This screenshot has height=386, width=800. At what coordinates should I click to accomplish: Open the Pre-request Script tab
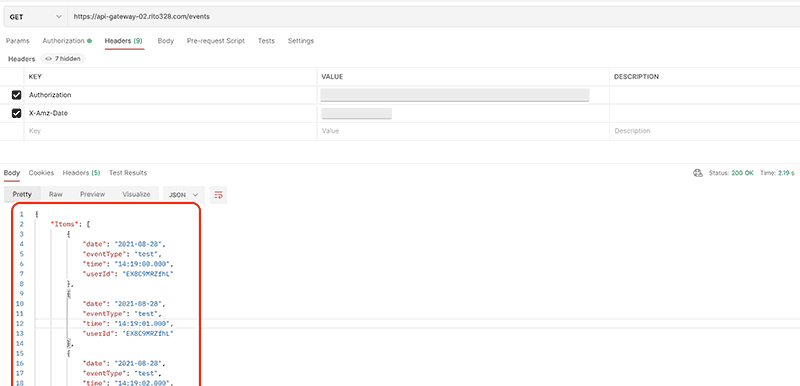pyautogui.click(x=215, y=41)
